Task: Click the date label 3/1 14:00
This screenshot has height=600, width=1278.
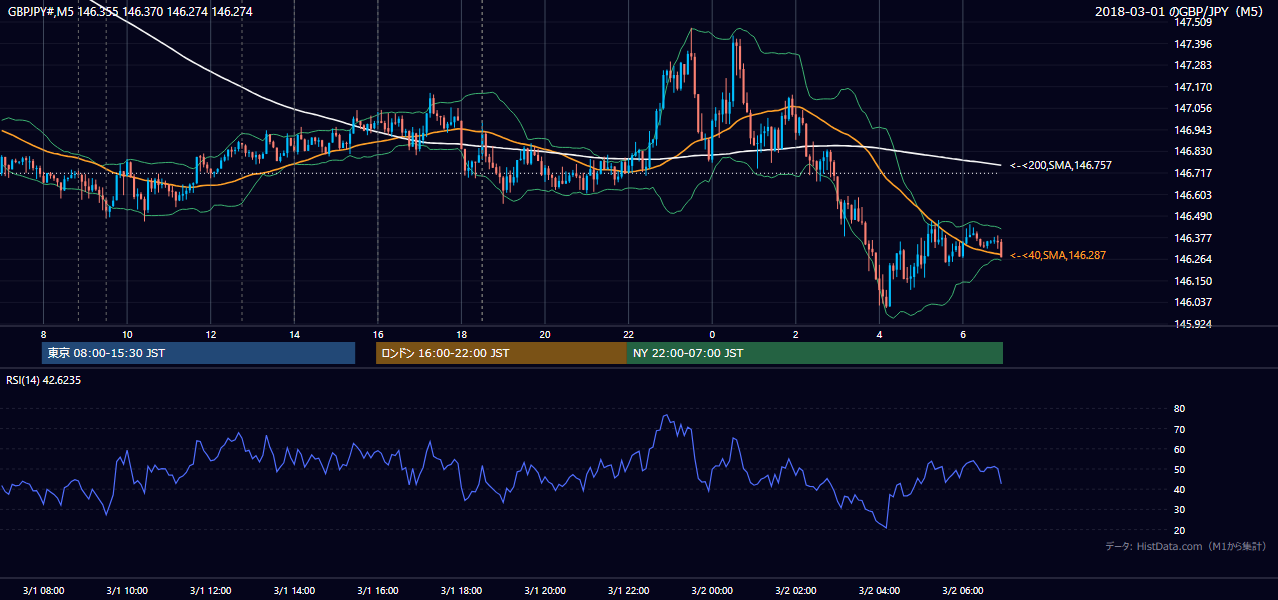Action: pos(294,590)
